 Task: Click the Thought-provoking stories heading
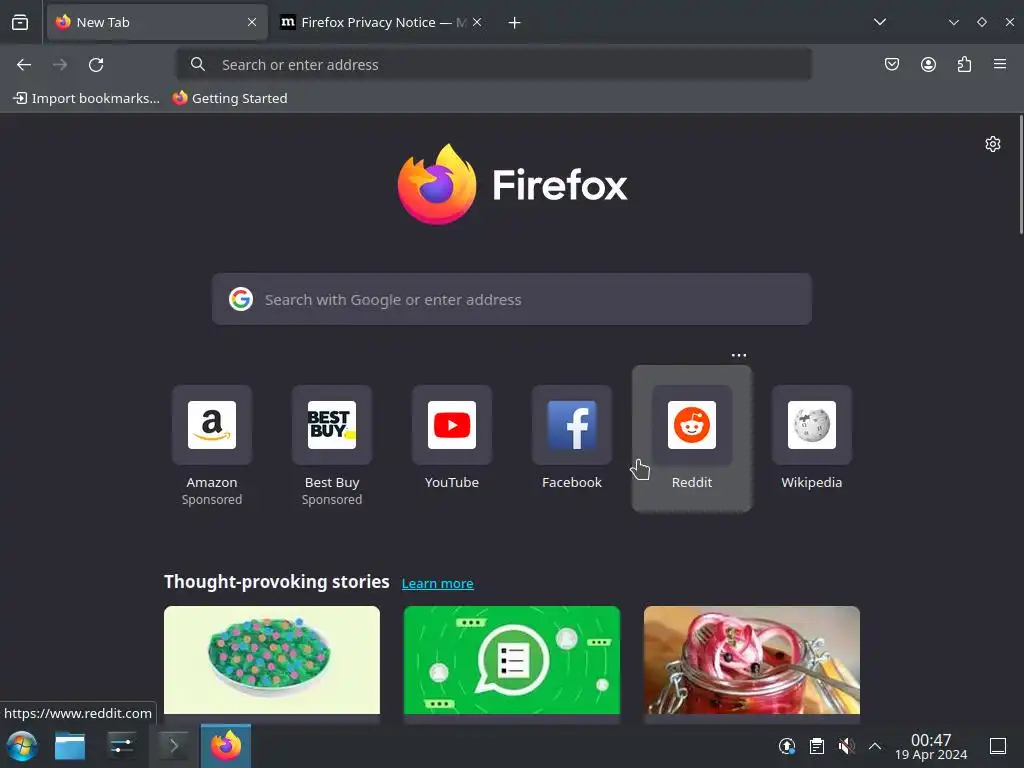click(x=276, y=582)
